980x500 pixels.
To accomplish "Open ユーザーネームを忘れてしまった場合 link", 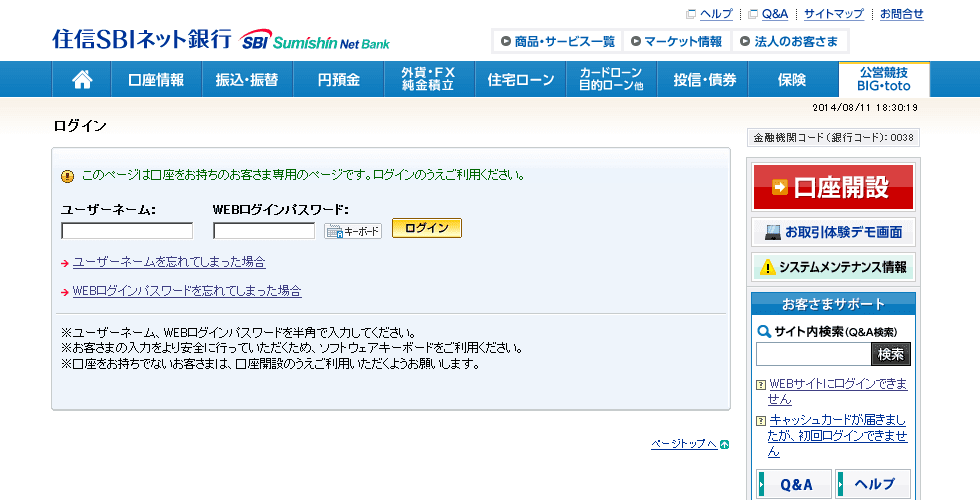I will 169,262.
